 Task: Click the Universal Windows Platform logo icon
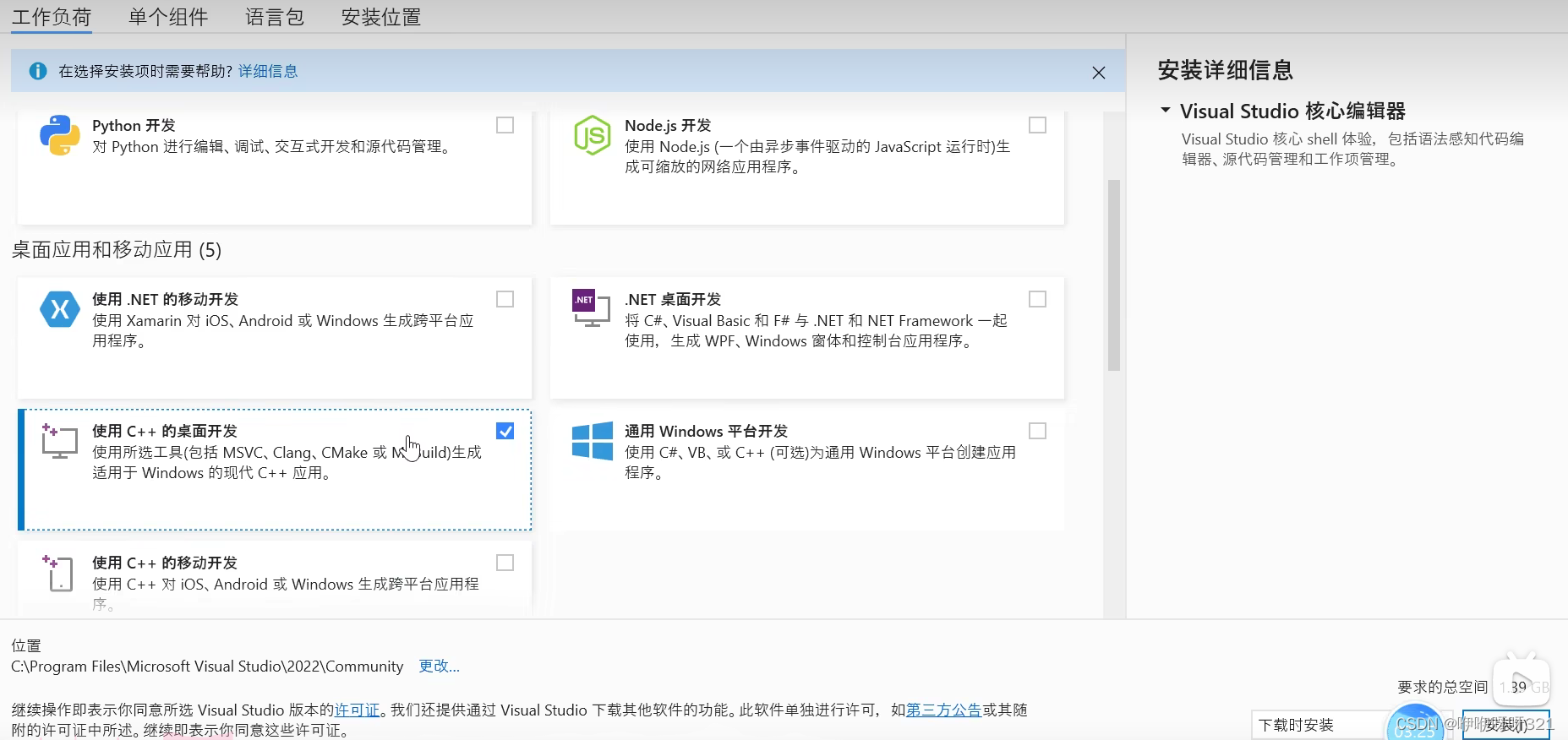tap(593, 441)
